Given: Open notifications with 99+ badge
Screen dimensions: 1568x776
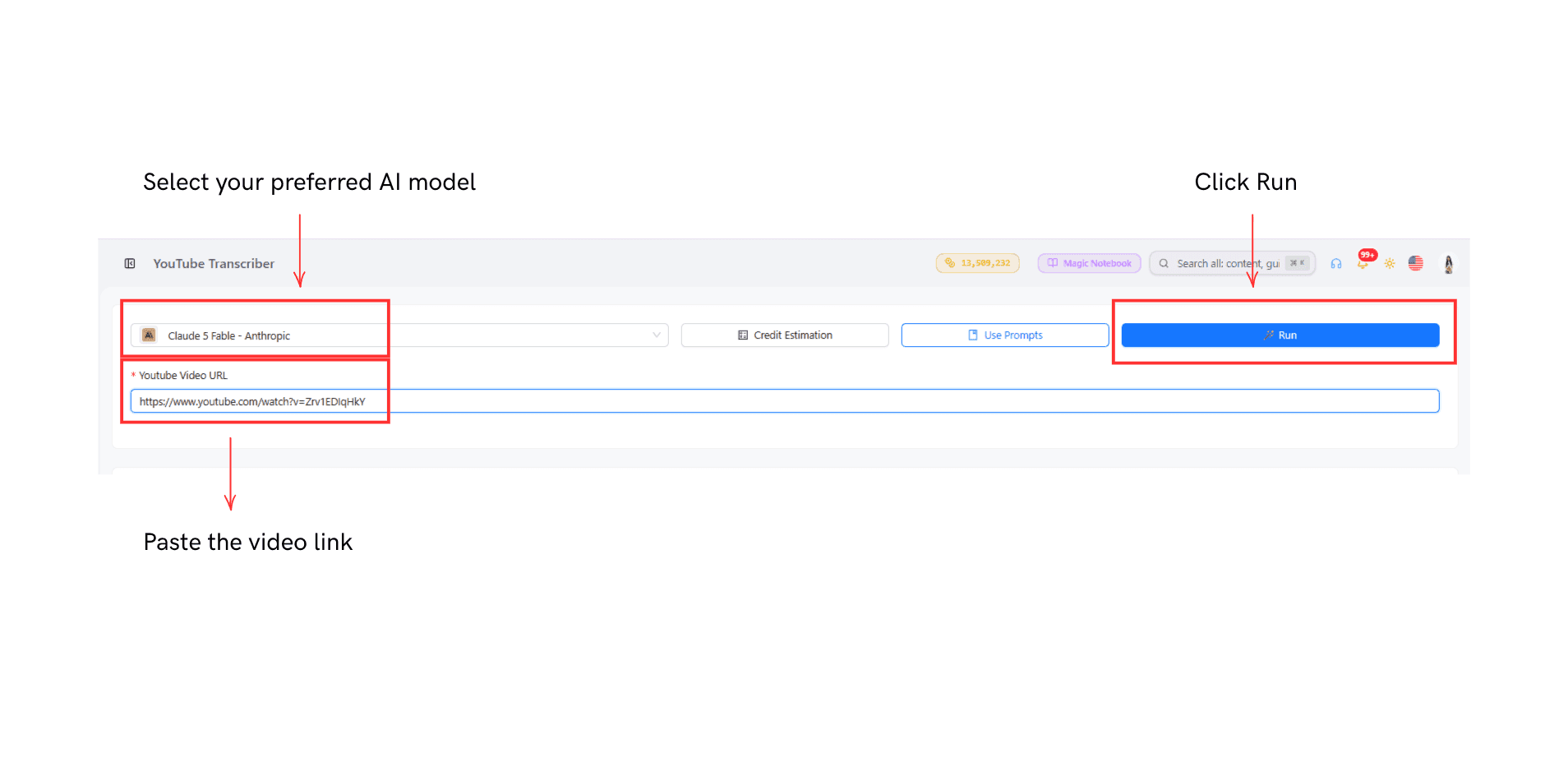Looking at the screenshot, I should tap(1363, 262).
